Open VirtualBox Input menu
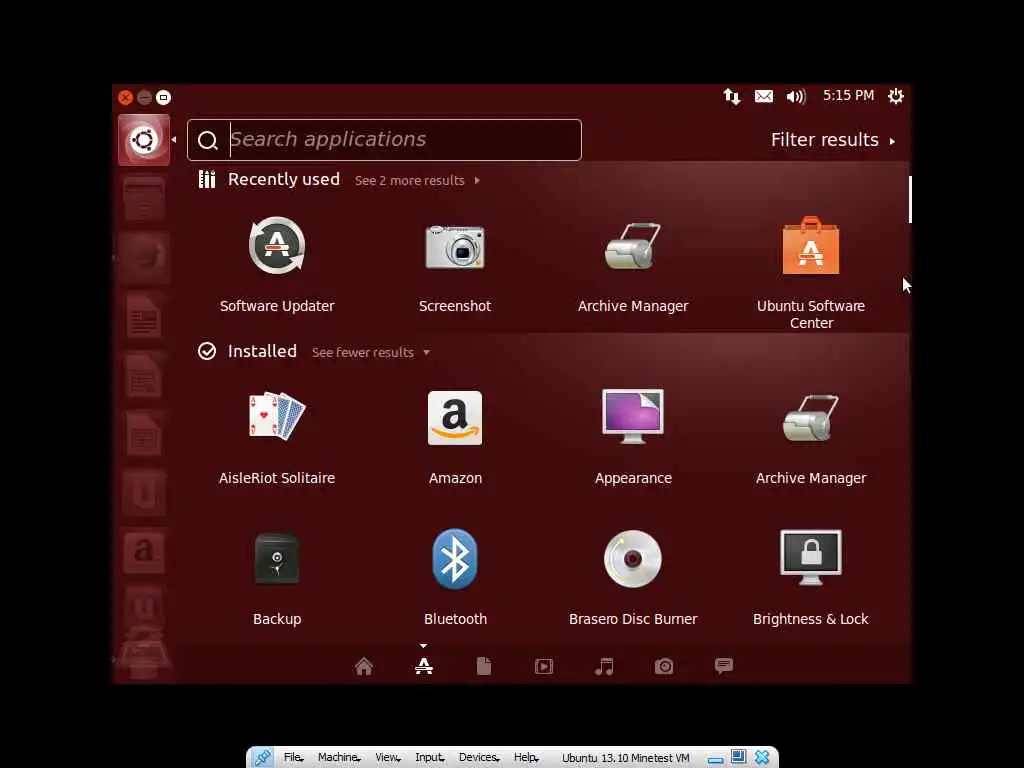The image size is (1024, 768). click(429, 757)
